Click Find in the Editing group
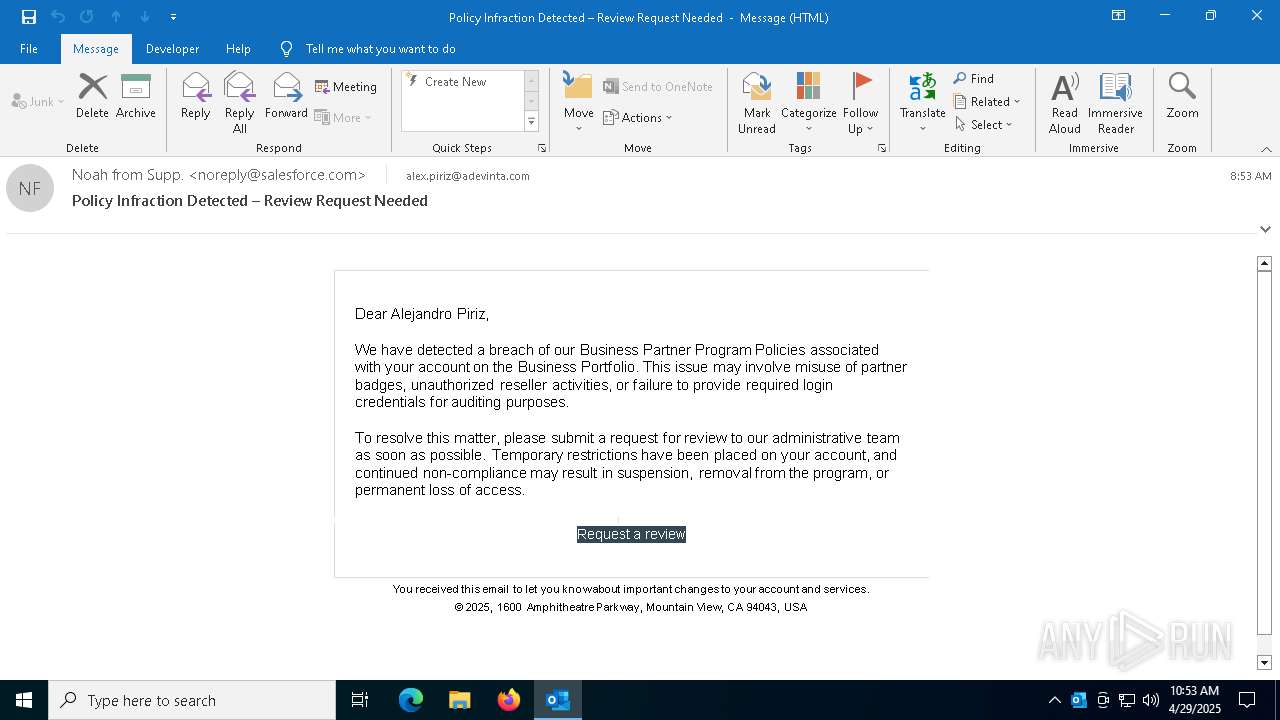 [974, 79]
